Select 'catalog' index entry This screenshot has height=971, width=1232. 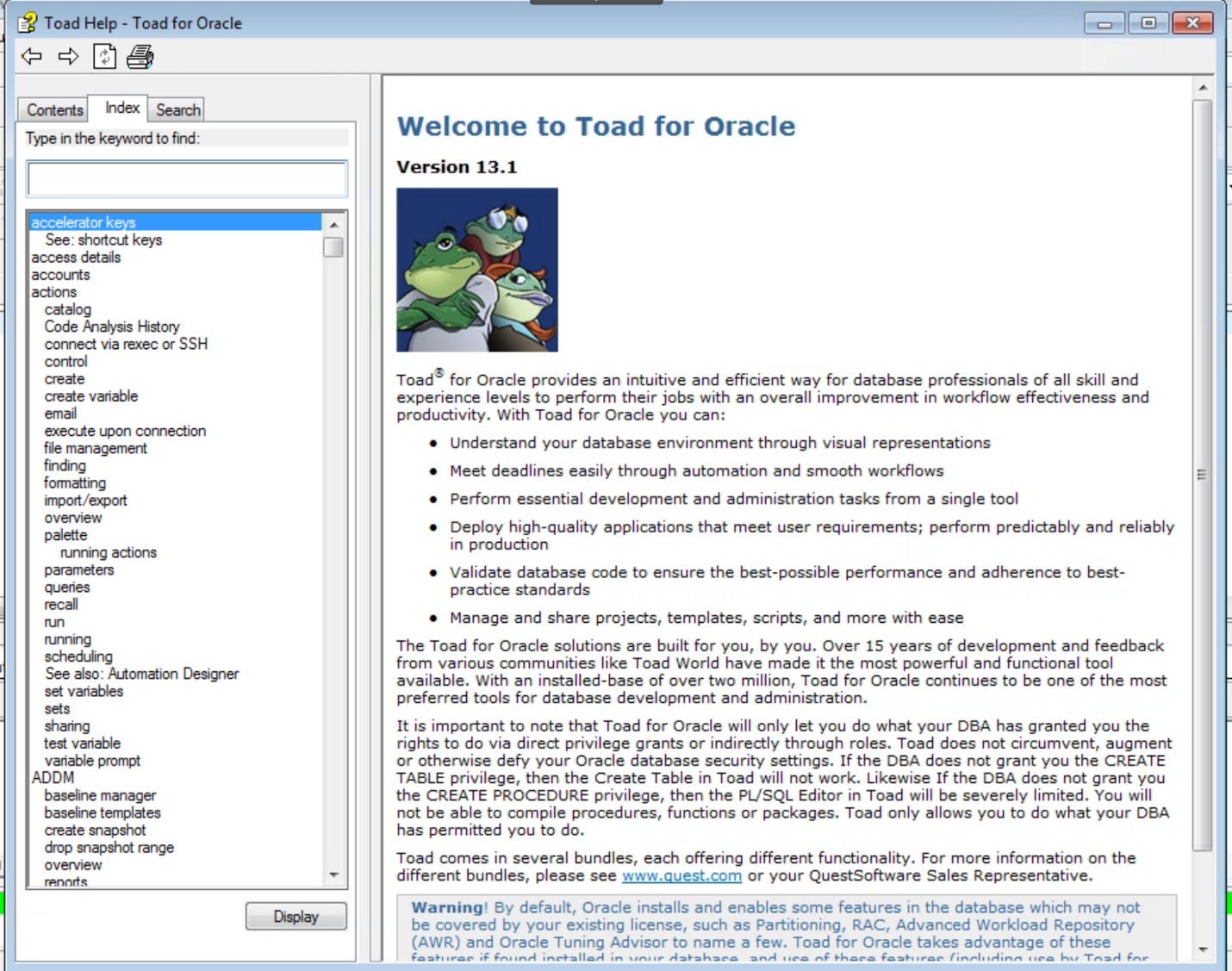pos(68,309)
